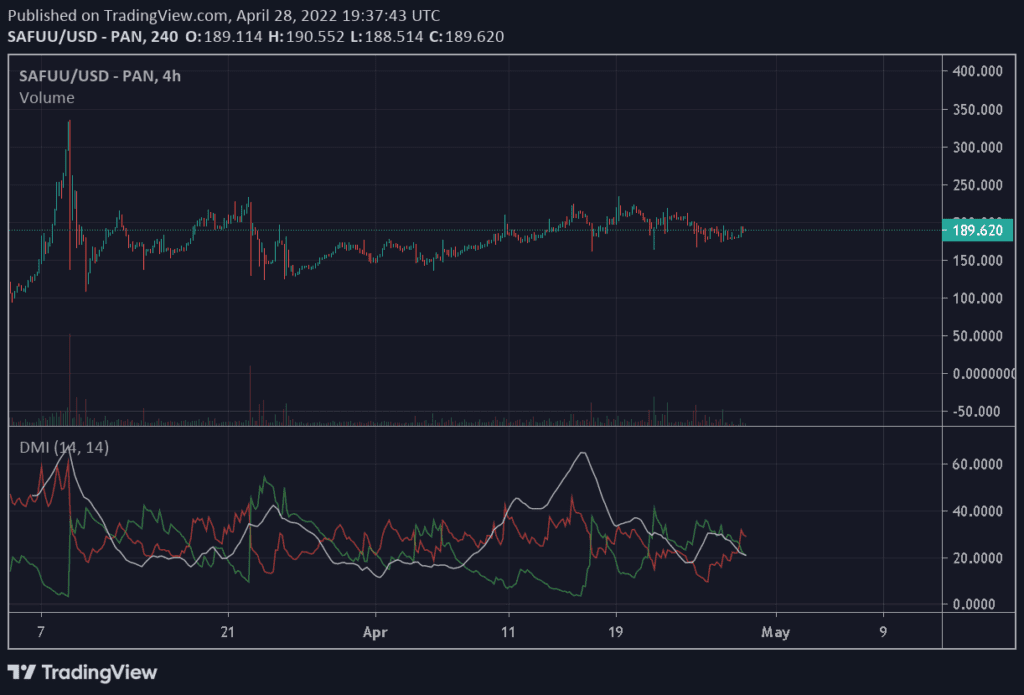Click the 20.0000 level on DMI axis
The image size is (1024, 695).
[978, 557]
